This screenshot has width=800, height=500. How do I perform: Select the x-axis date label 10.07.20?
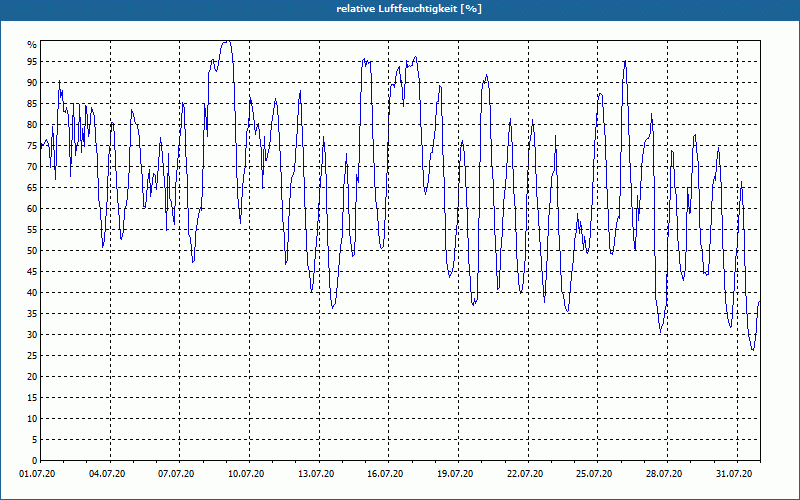[x=246, y=474]
